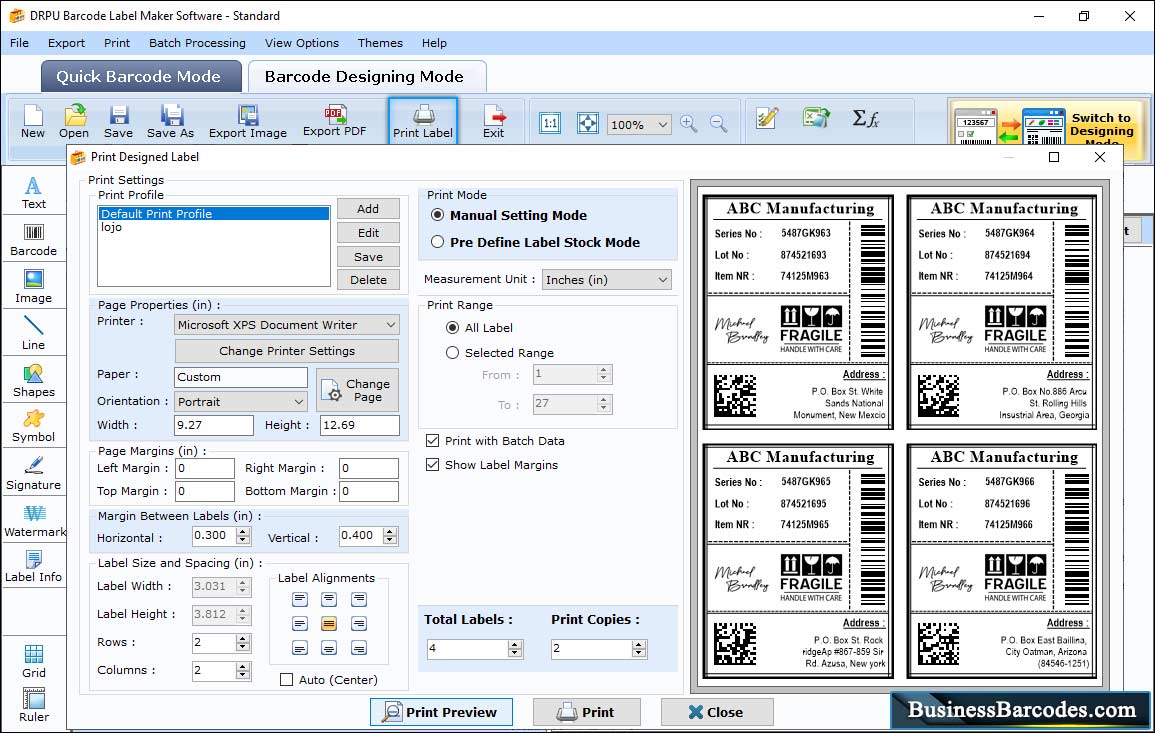Click the Left Margin field
Image resolution: width=1155 pixels, height=733 pixels.
click(x=205, y=469)
